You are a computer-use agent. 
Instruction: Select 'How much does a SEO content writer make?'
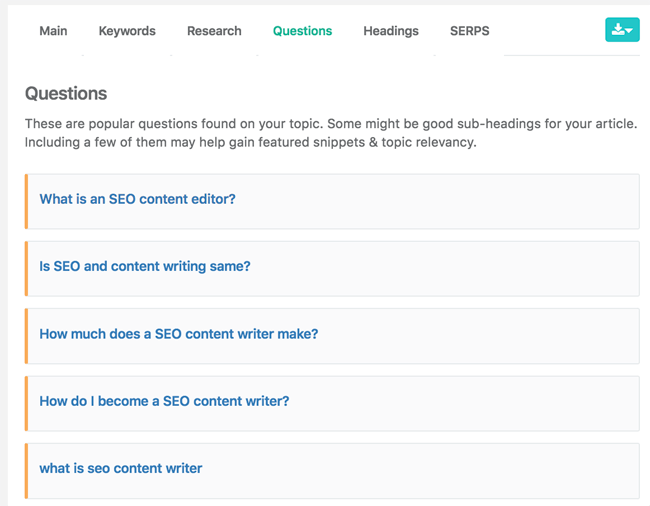(x=332, y=336)
